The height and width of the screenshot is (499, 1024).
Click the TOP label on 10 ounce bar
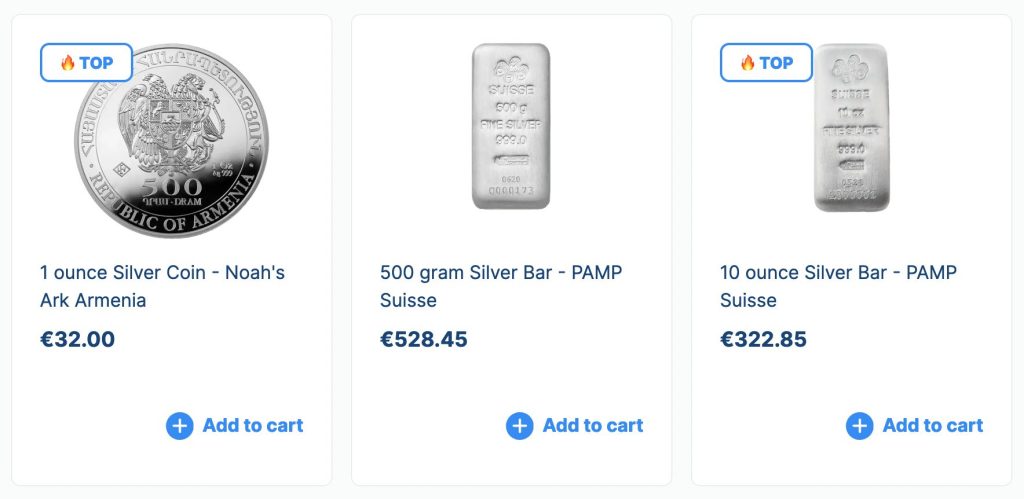777,63
